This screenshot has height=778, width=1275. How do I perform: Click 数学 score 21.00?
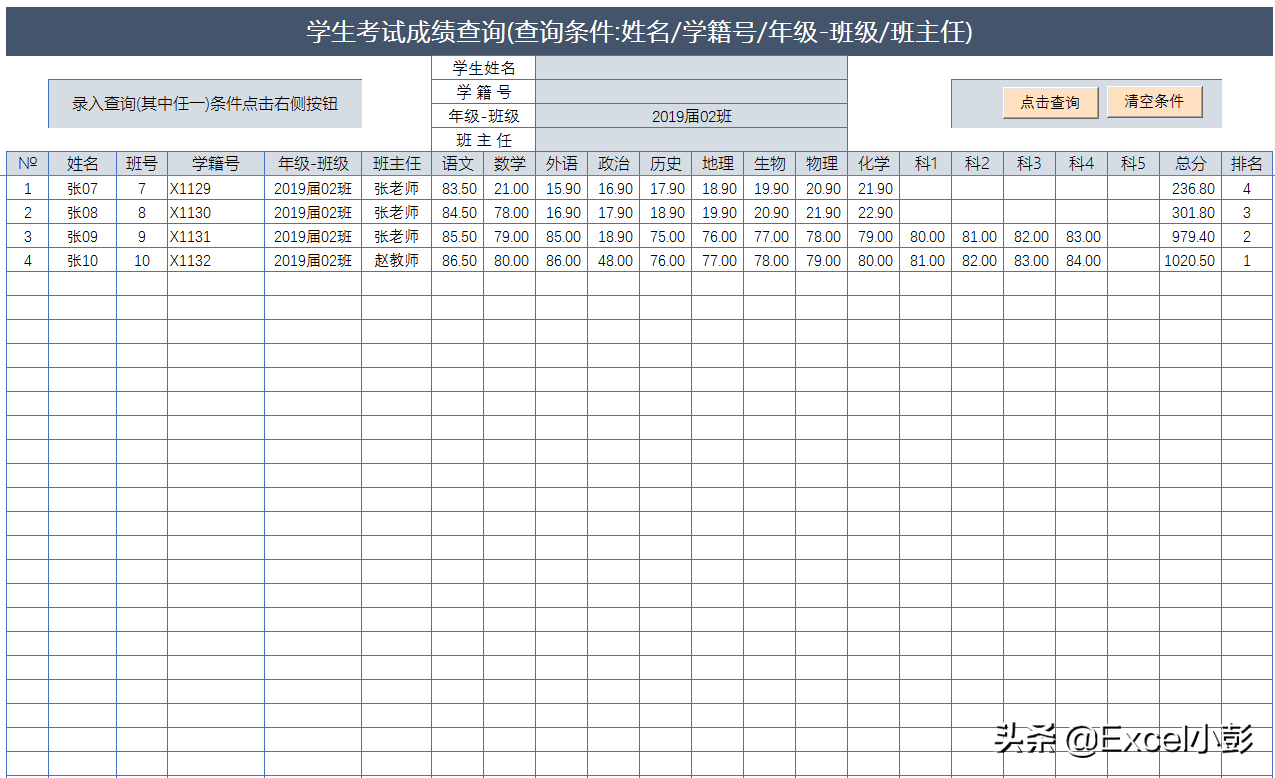[x=510, y=189]
